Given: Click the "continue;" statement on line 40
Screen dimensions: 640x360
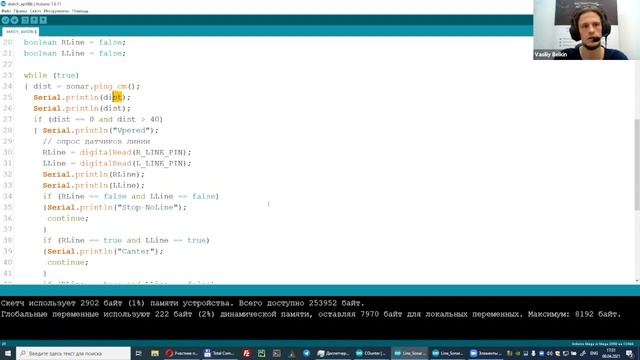Looking at the screenshot, I should tap(68, 262).
